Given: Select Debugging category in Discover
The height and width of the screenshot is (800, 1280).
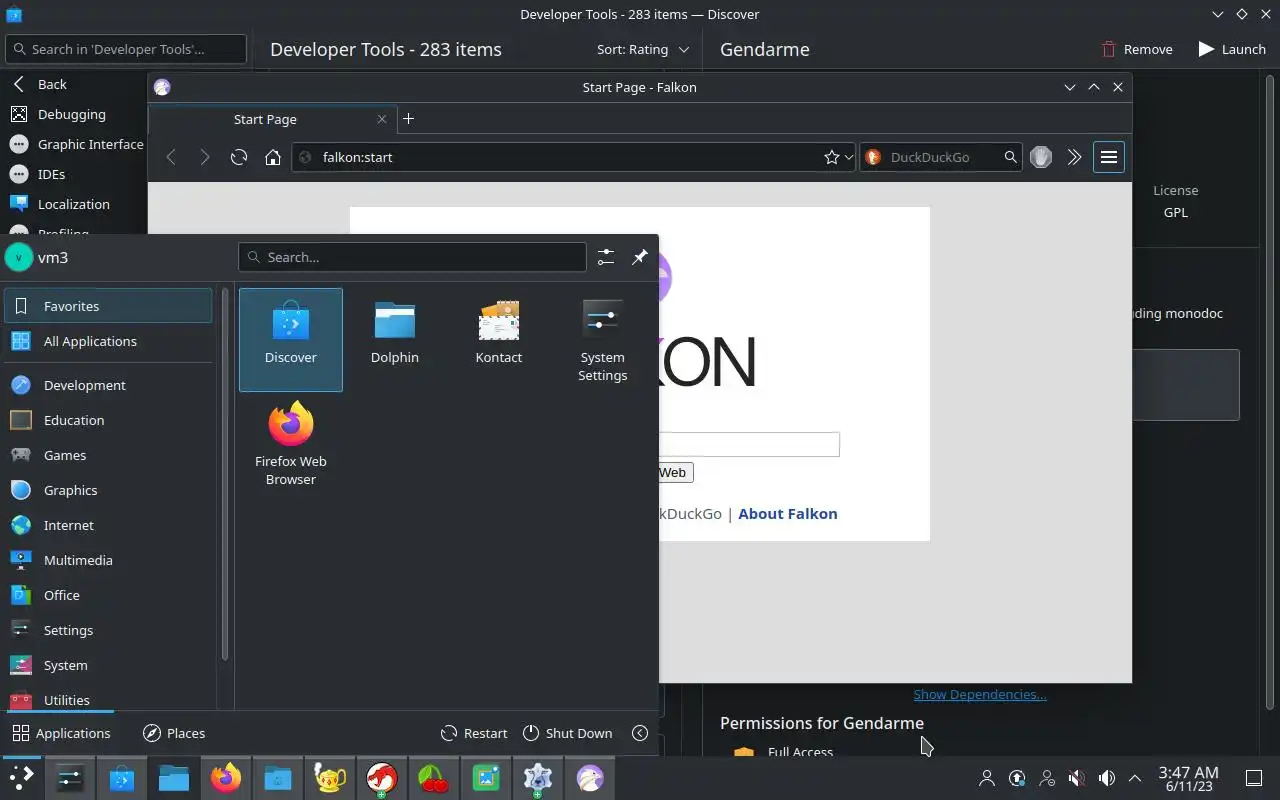Looking at the screenshot, I should (74, 114).
